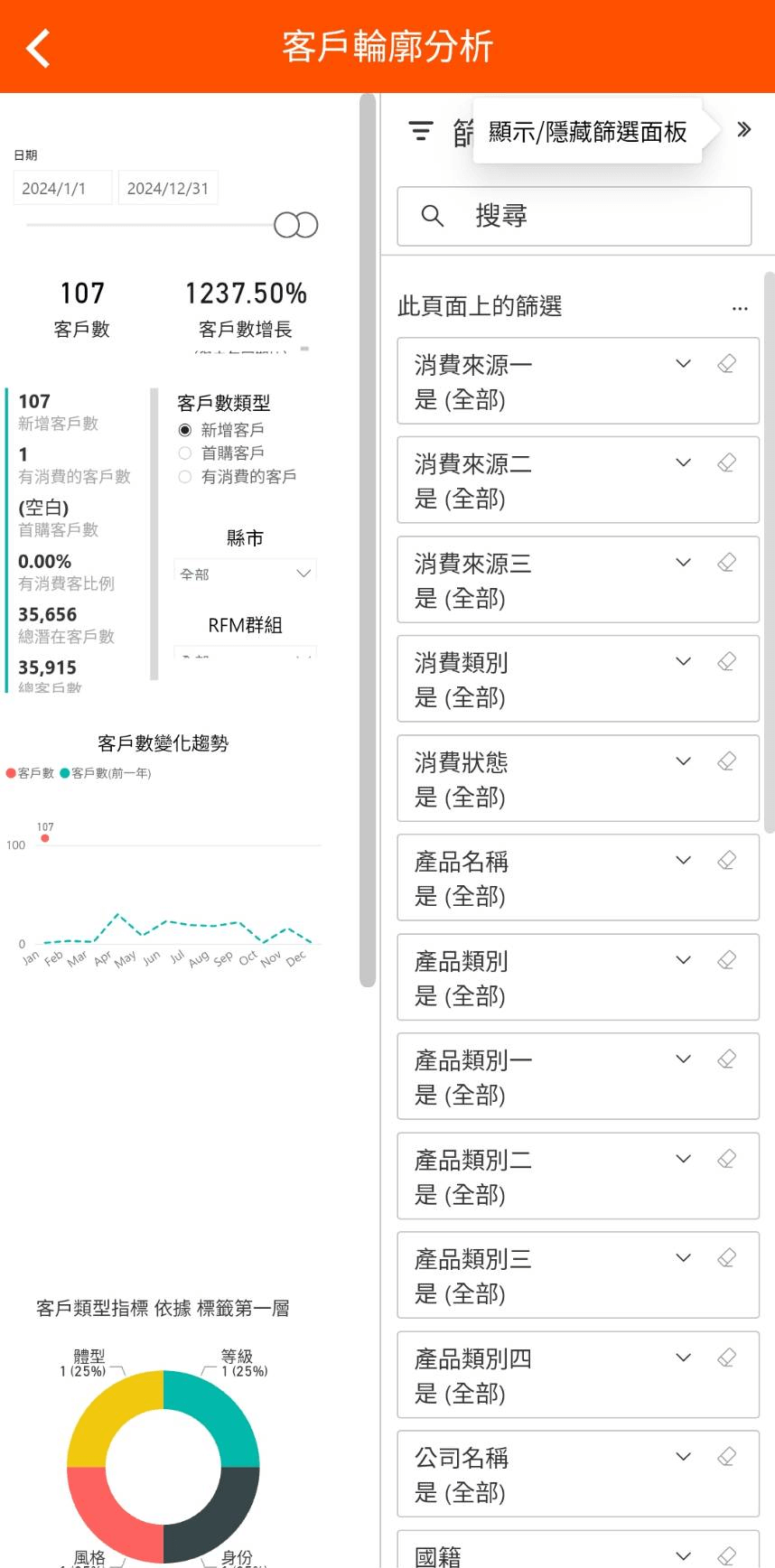Screen dimensions: 775x1568
Task: Click the 1237.50% 客戶數增長 card
Action: tap(246, 308)
